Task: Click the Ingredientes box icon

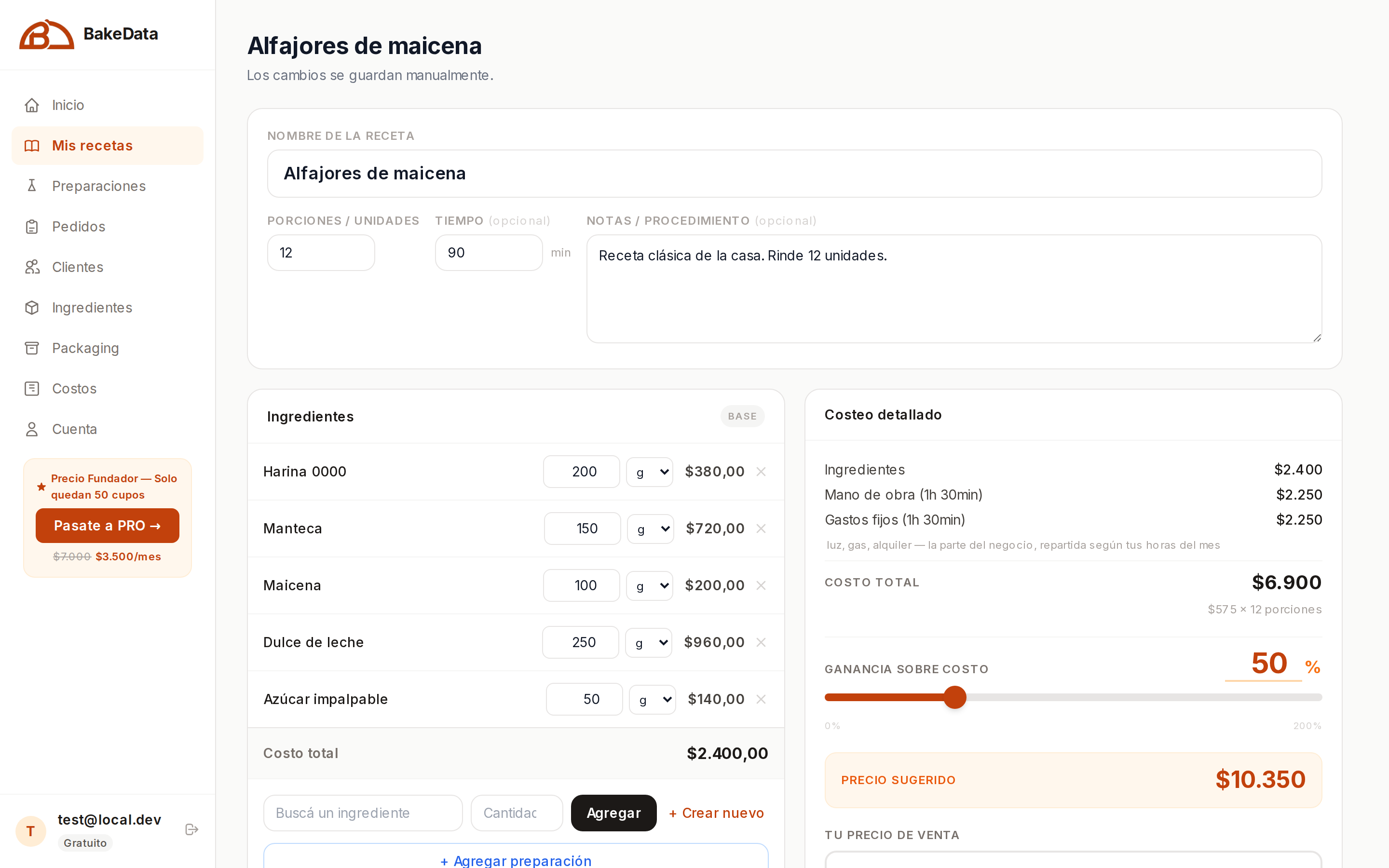Action: 32,308
